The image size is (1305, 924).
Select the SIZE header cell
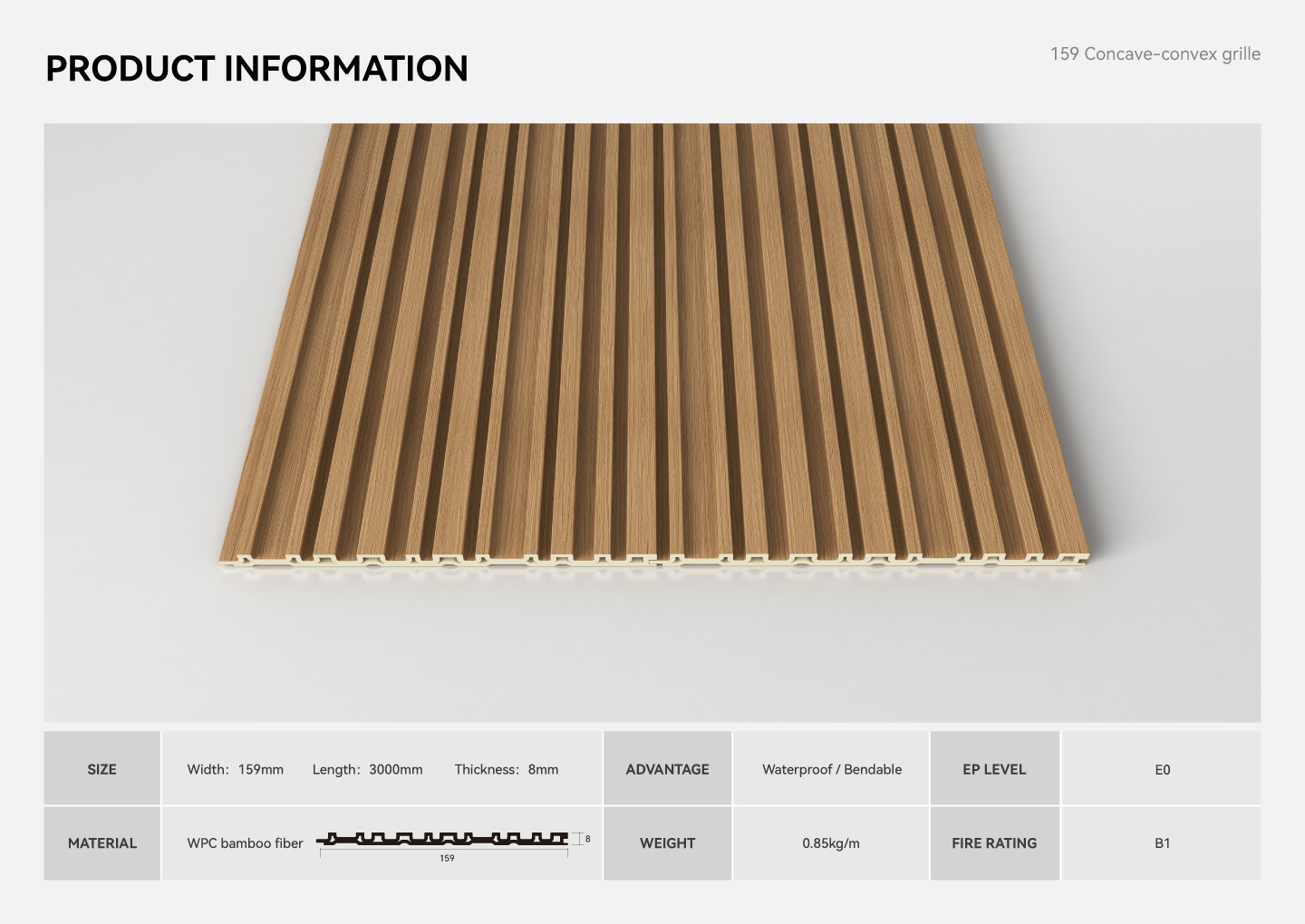[101, 769]
